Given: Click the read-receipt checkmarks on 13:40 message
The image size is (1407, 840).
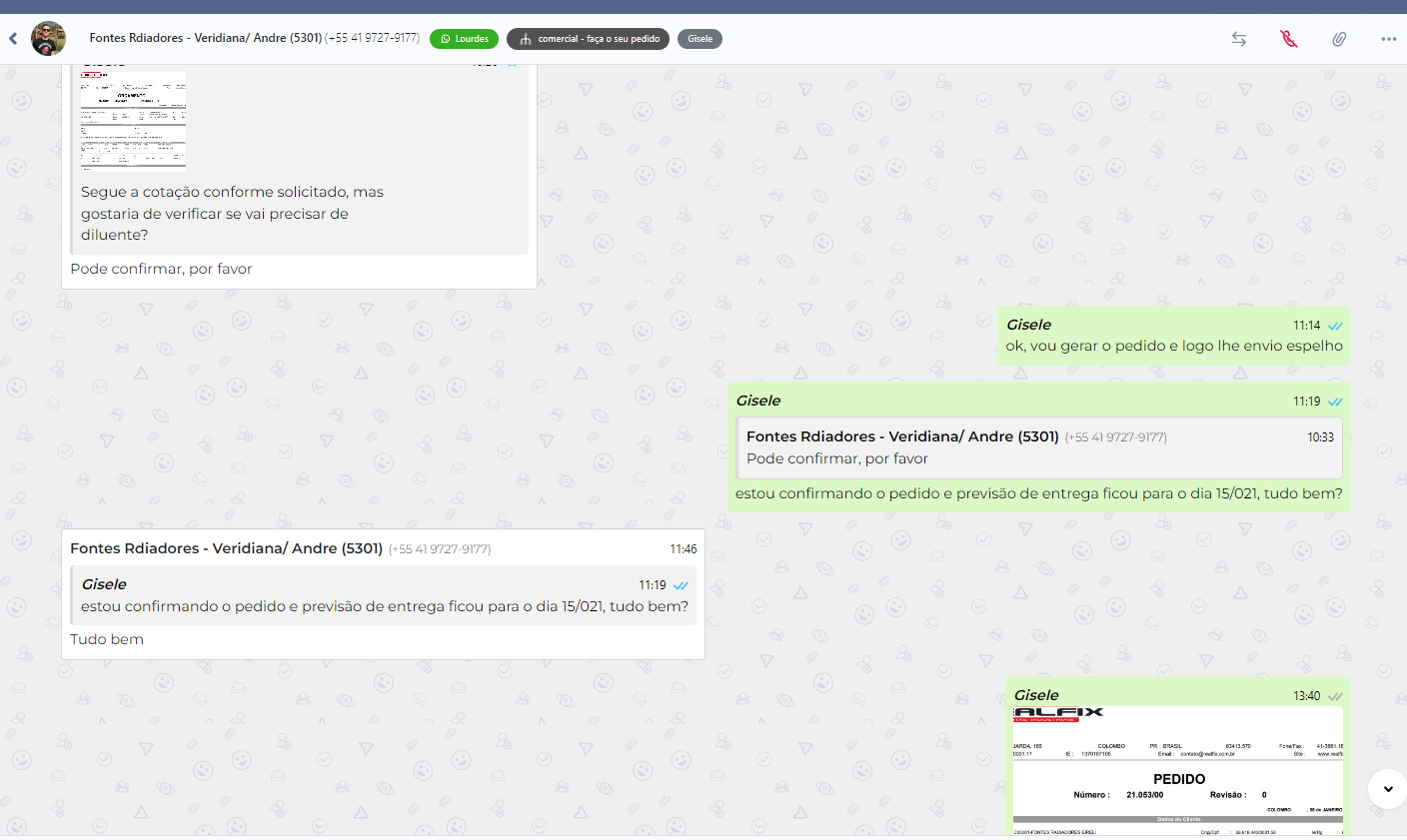Looking at the screenshot, I should click(x=1335, y=696).
